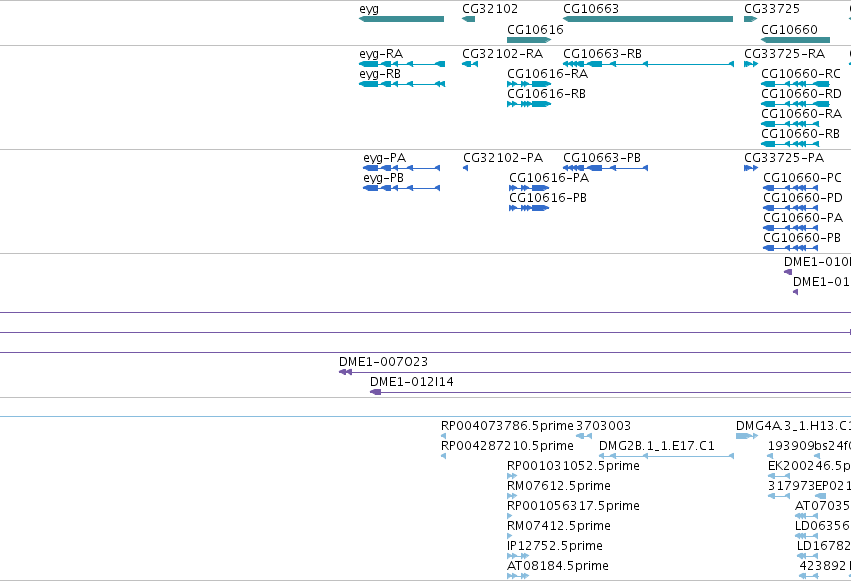Click the eyg-RA transcript glyph
Image resolution: width=851 pixels, height=581 pixels.
[402, 64]
